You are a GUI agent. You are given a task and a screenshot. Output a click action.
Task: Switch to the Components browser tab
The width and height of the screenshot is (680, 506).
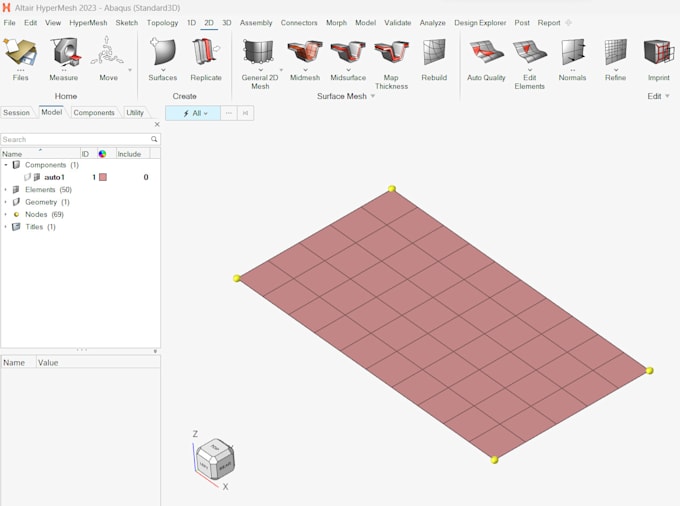94,113
